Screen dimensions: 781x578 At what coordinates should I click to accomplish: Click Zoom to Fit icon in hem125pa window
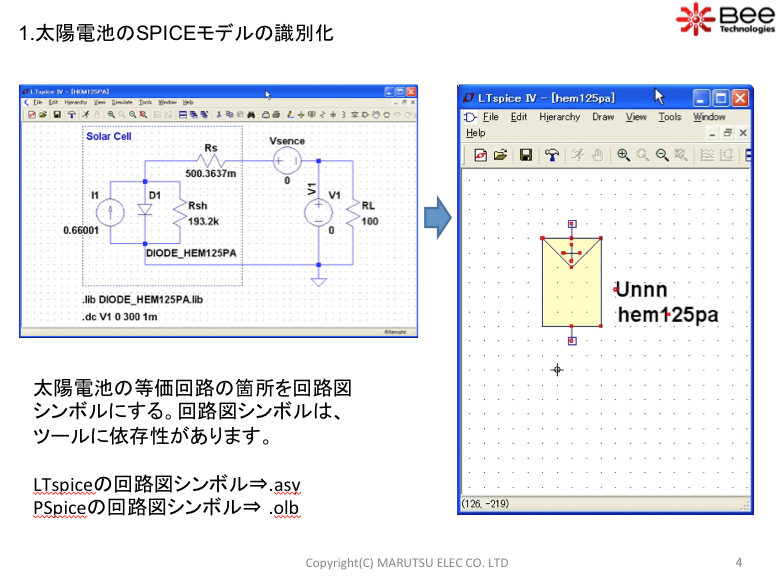tap(681, 155)
